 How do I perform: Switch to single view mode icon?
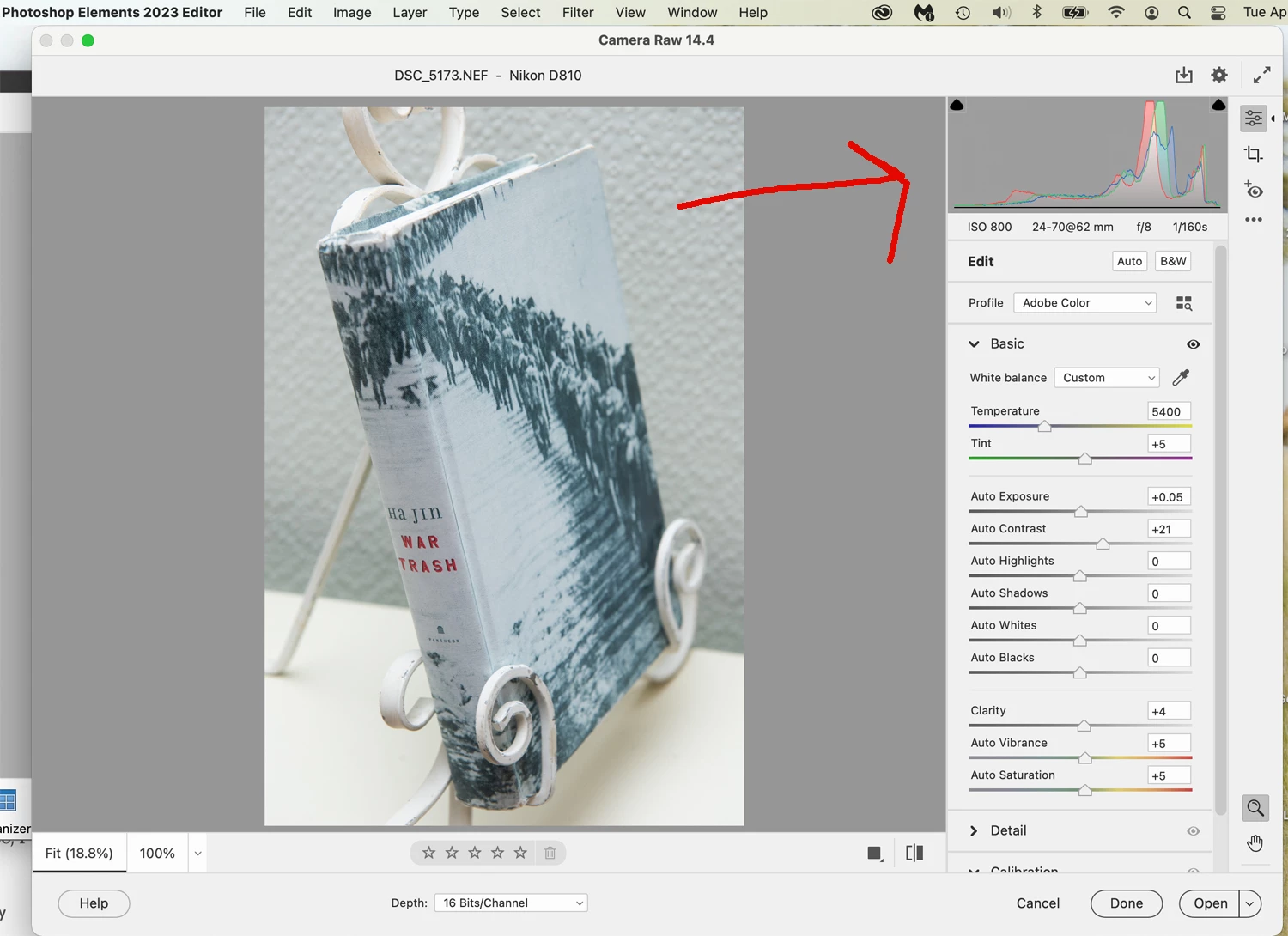click(x=874, y=853)
